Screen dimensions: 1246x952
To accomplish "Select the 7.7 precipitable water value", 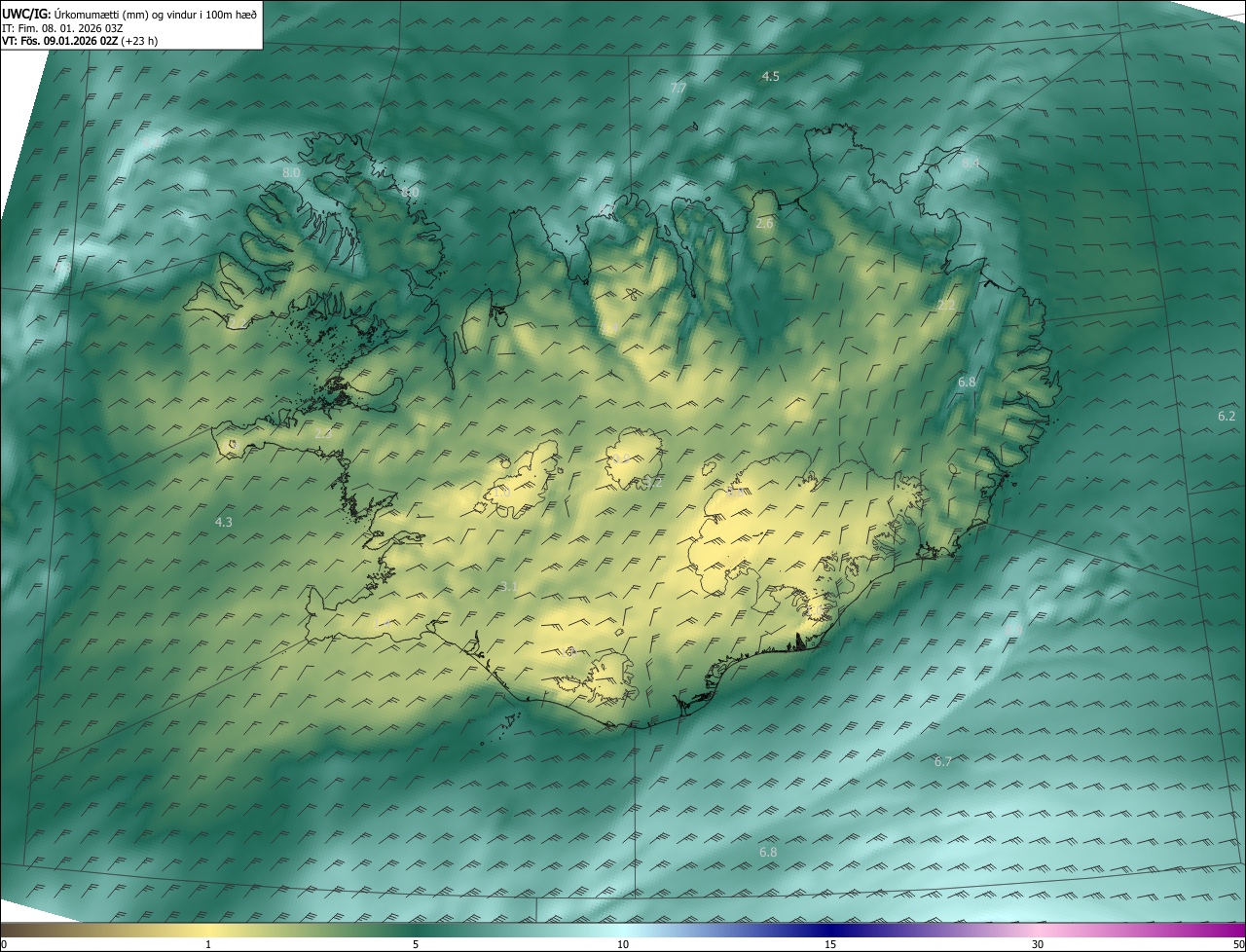I will [x=678, y=89].
